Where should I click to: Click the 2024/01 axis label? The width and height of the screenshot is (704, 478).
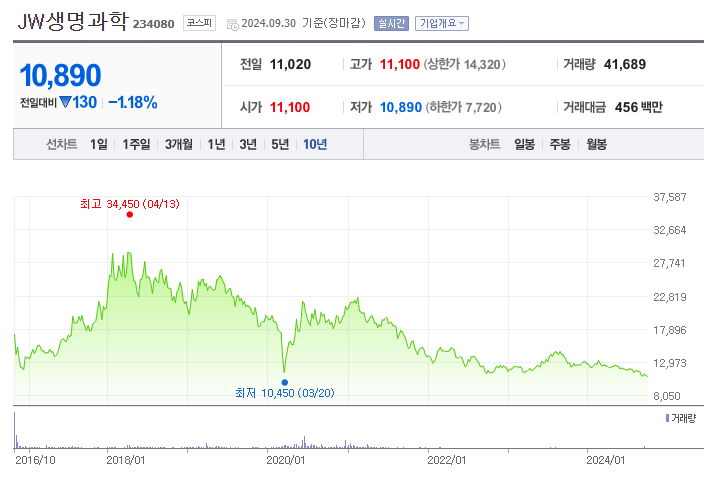click(605, 460)
